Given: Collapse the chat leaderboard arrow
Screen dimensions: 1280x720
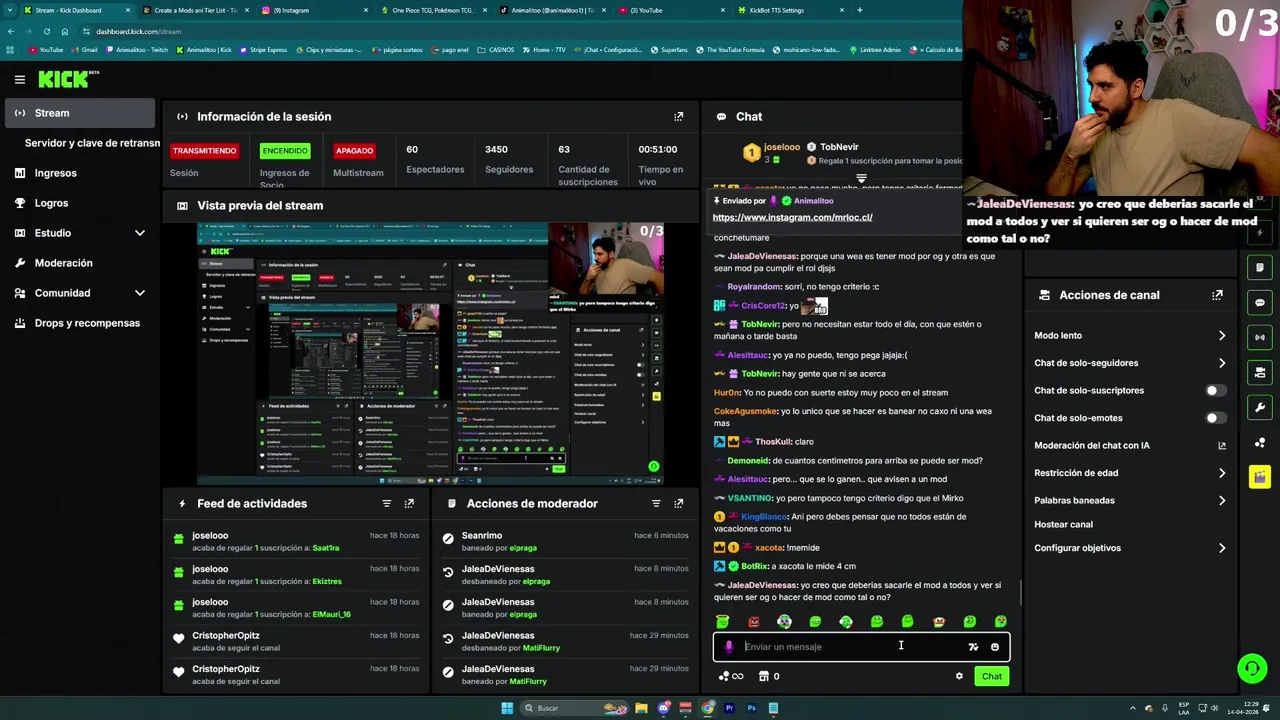Looking at the screenshot, I should pos(861,179).
